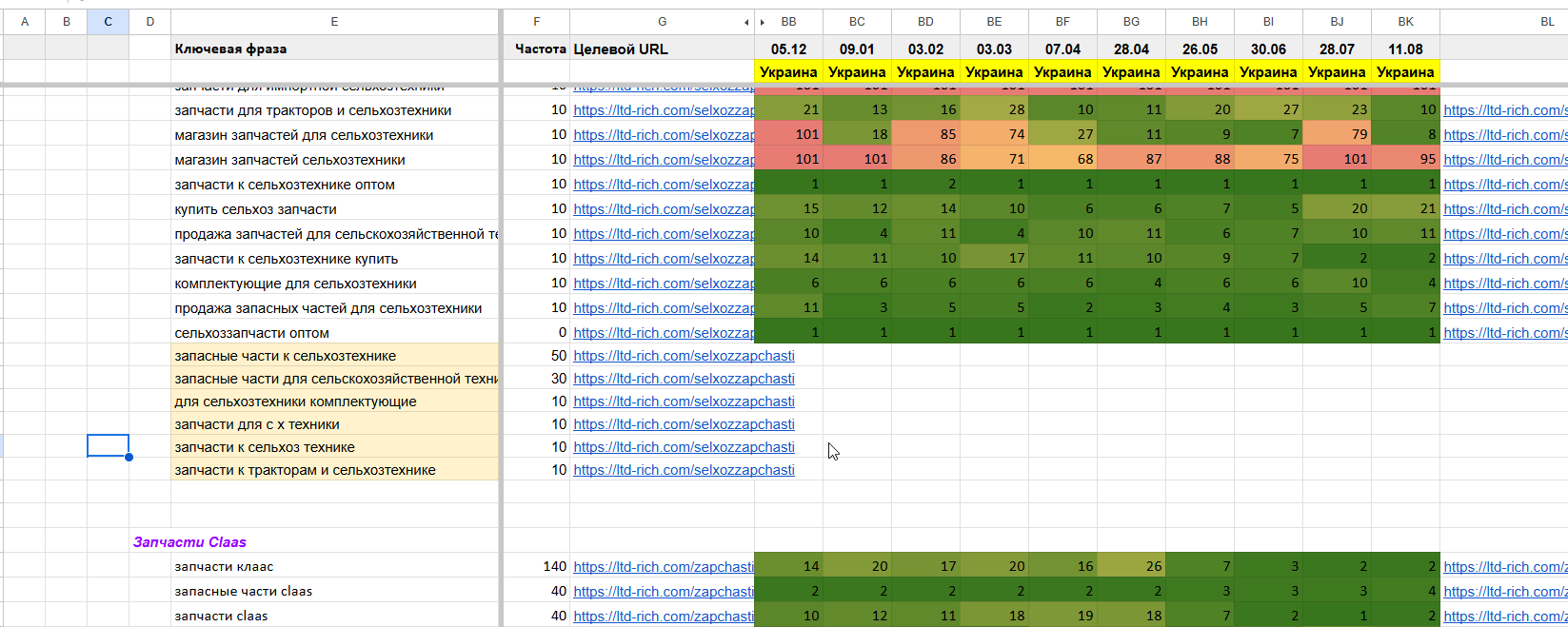
Task: Select highlighted 'запчасти к сельхоз технике' cell
Action: (x=334, y=447)
